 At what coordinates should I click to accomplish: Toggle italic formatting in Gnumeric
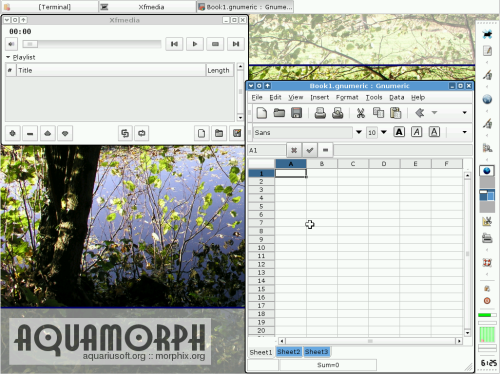click(416, 132)
